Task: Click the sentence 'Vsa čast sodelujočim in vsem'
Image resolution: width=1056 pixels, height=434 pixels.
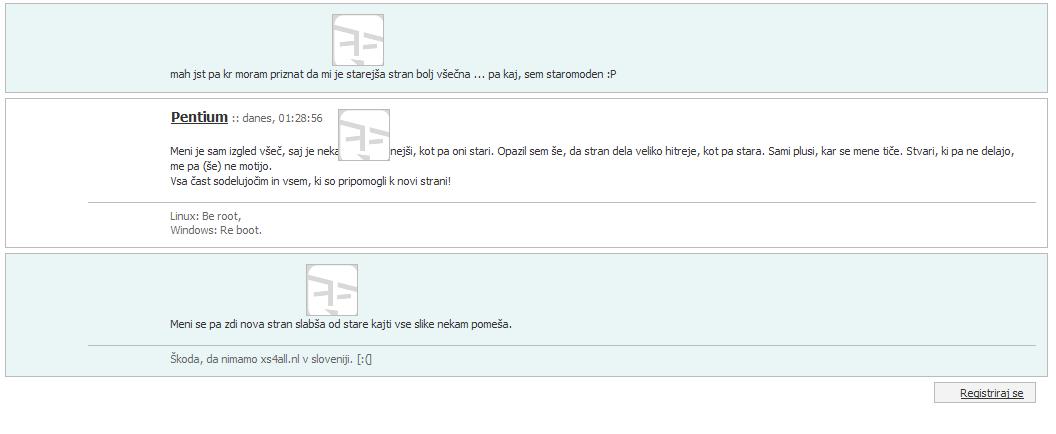Action: coord(310,182)
